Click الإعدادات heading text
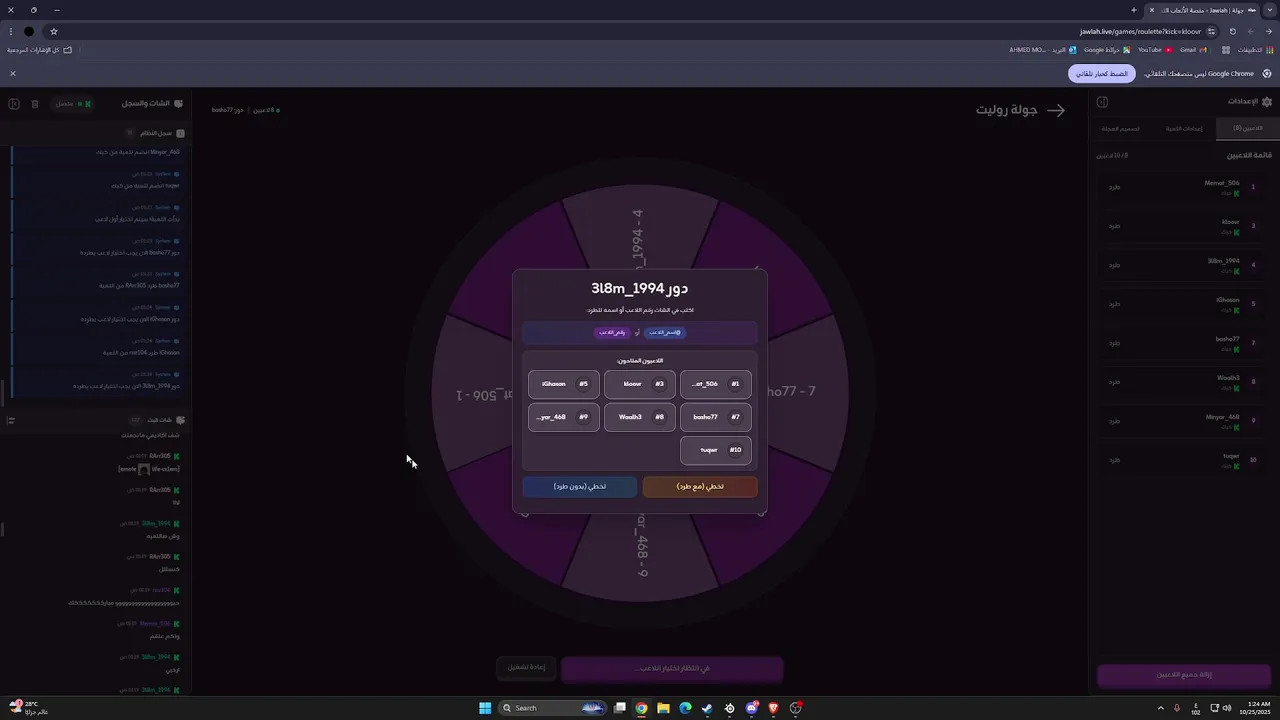 [x=1242, y=102]
